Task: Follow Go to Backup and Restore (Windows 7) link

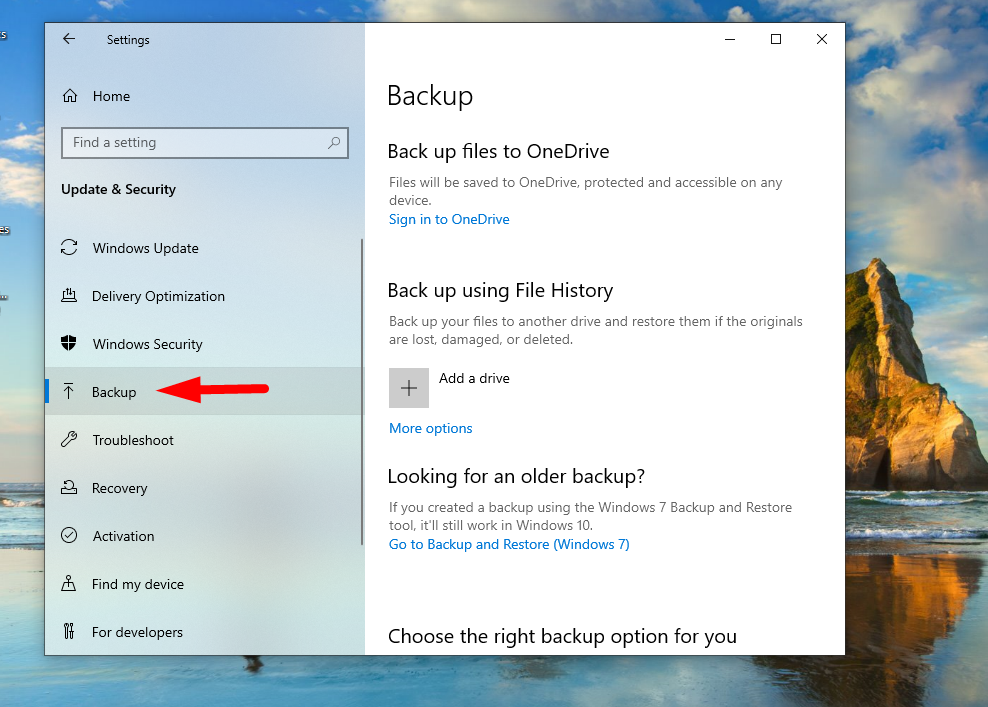Action: pyautogui.click(x=509, y=544)
